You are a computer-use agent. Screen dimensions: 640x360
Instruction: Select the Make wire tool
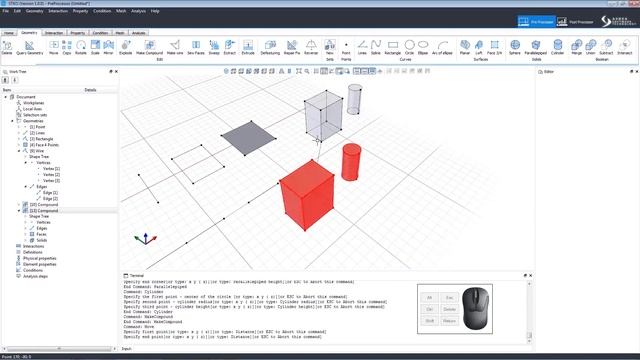click(175, 47)
